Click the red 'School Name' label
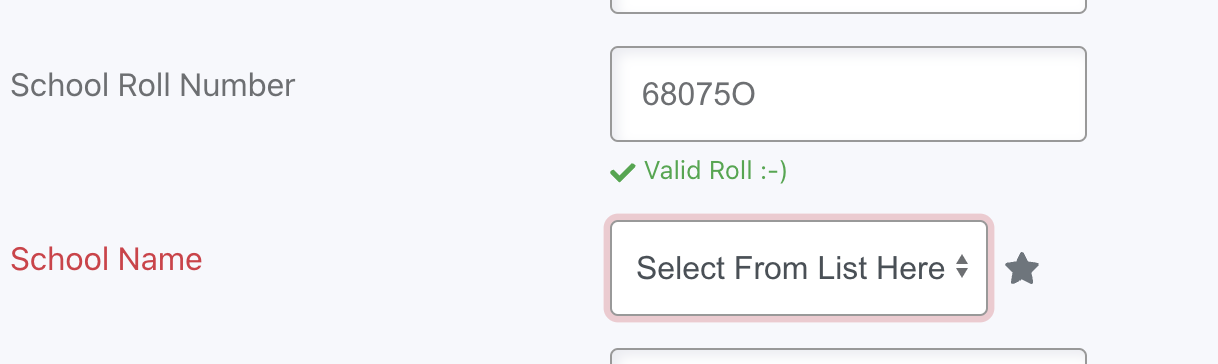Image resolution: width=1218 pixels, height=364 pixels. pos(106,260)
